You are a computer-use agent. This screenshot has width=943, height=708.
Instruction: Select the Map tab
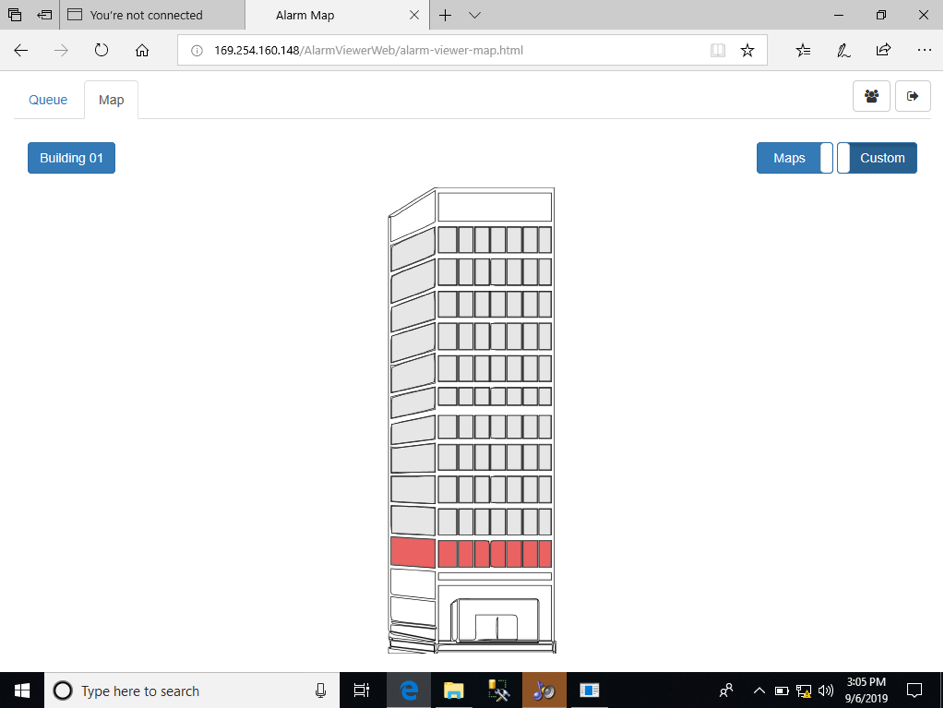(111, 100)
